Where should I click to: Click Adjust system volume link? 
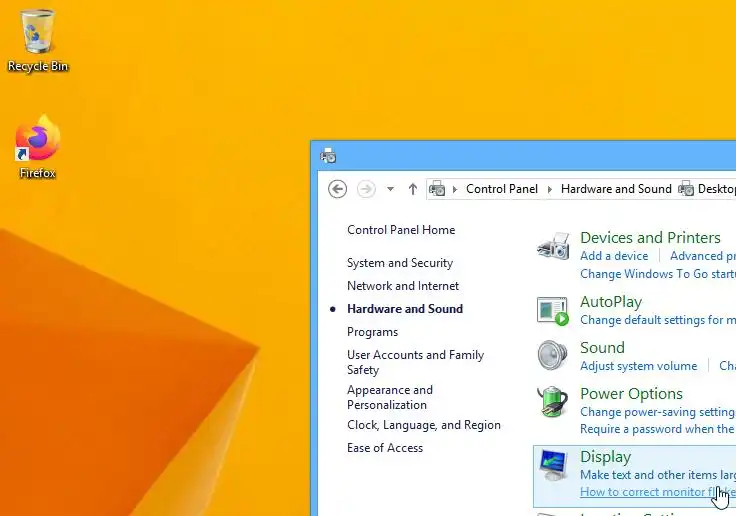638,366
